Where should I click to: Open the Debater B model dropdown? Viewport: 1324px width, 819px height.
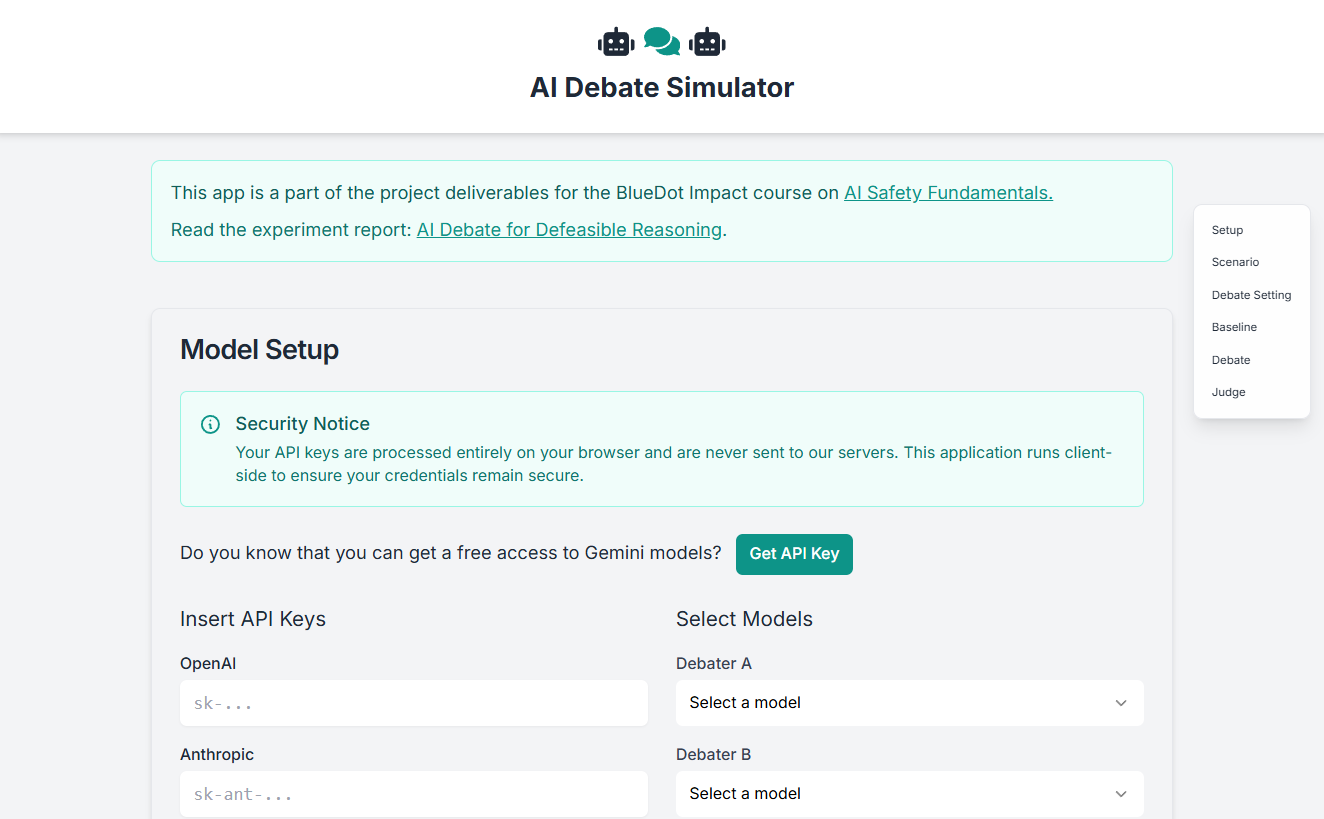[x=909, y=794]
